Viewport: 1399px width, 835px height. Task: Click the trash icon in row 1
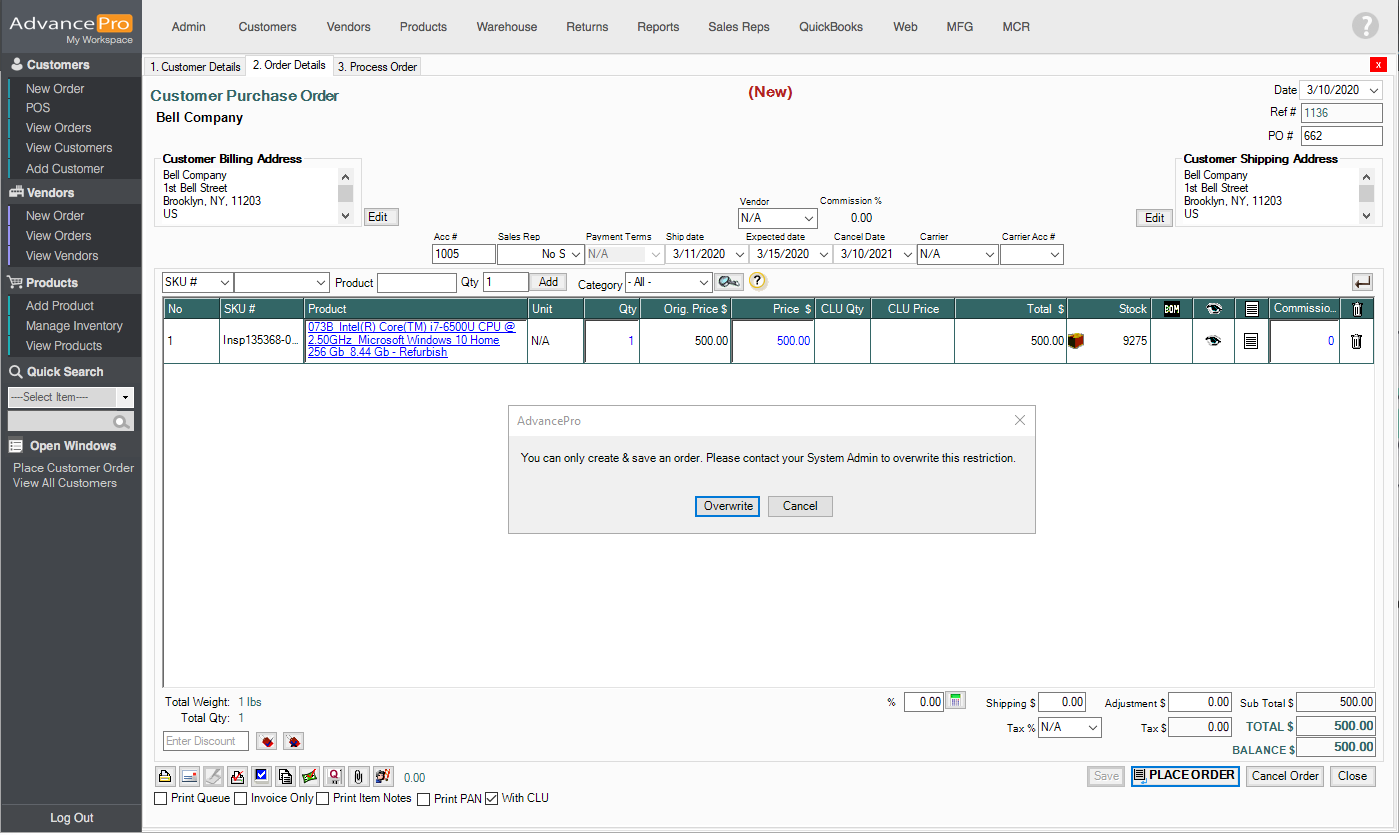click(x=1356, y=341)
